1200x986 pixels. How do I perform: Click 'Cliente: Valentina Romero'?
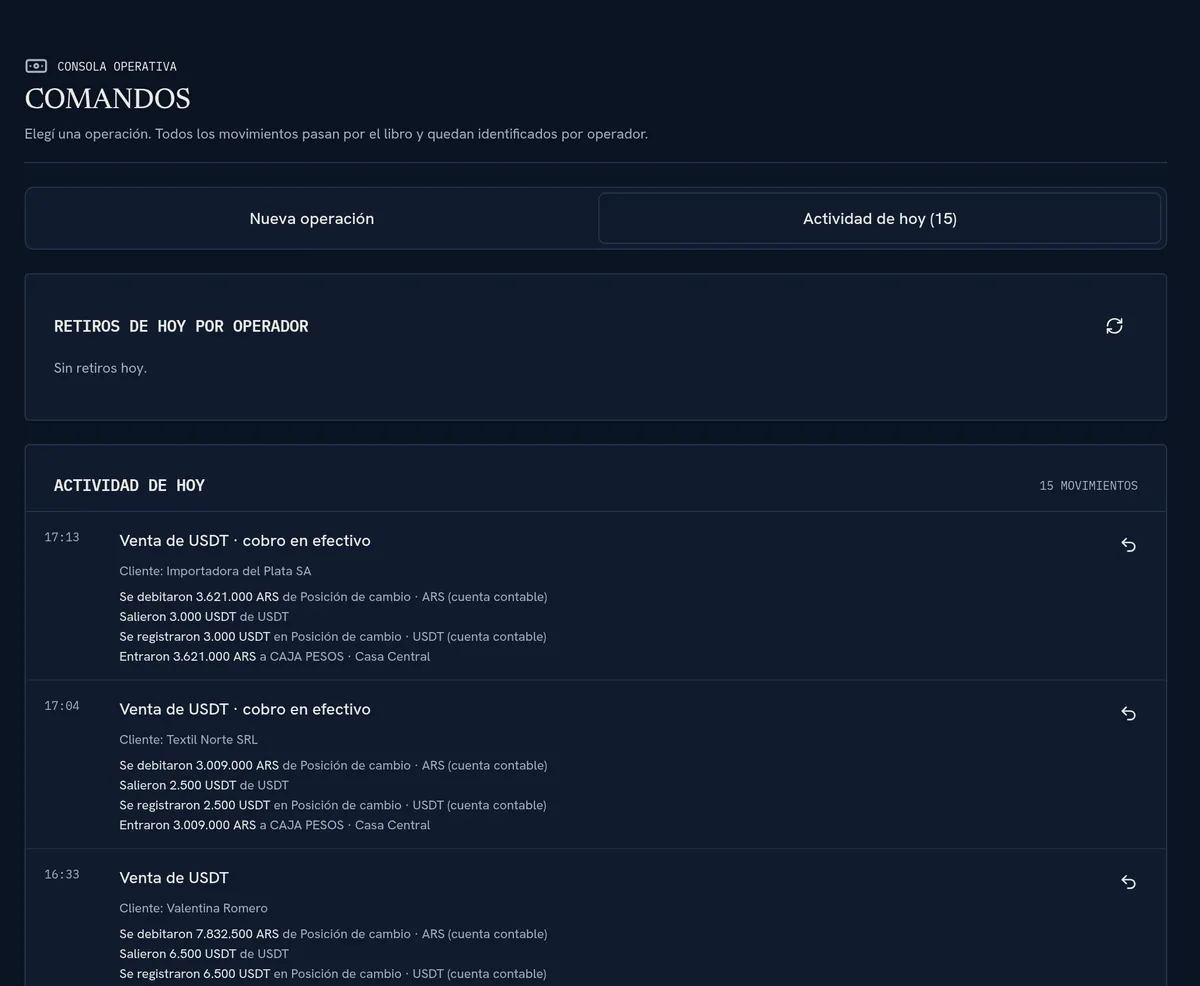click(193, 908)
